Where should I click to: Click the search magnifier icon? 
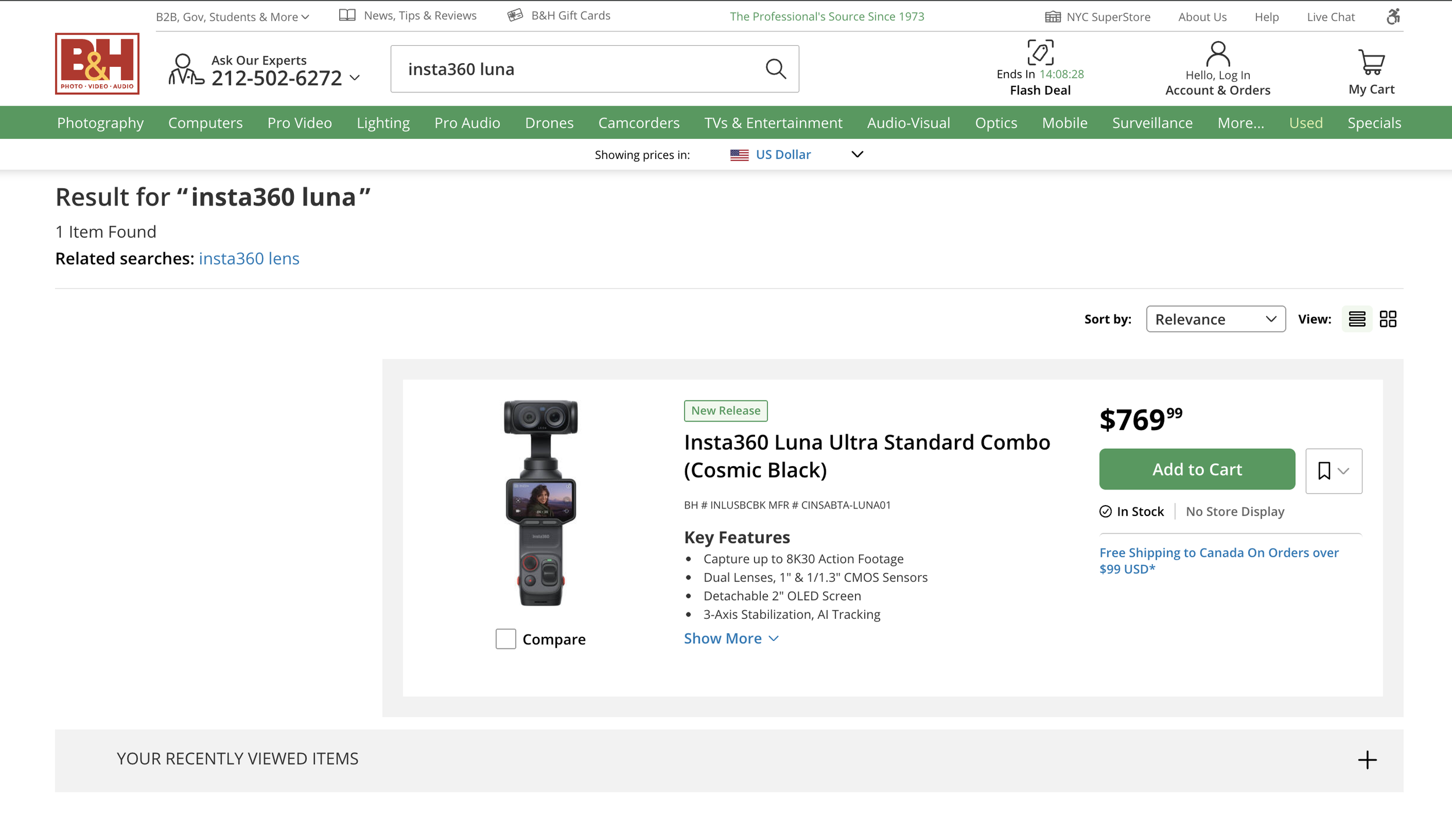pos(775,69)
